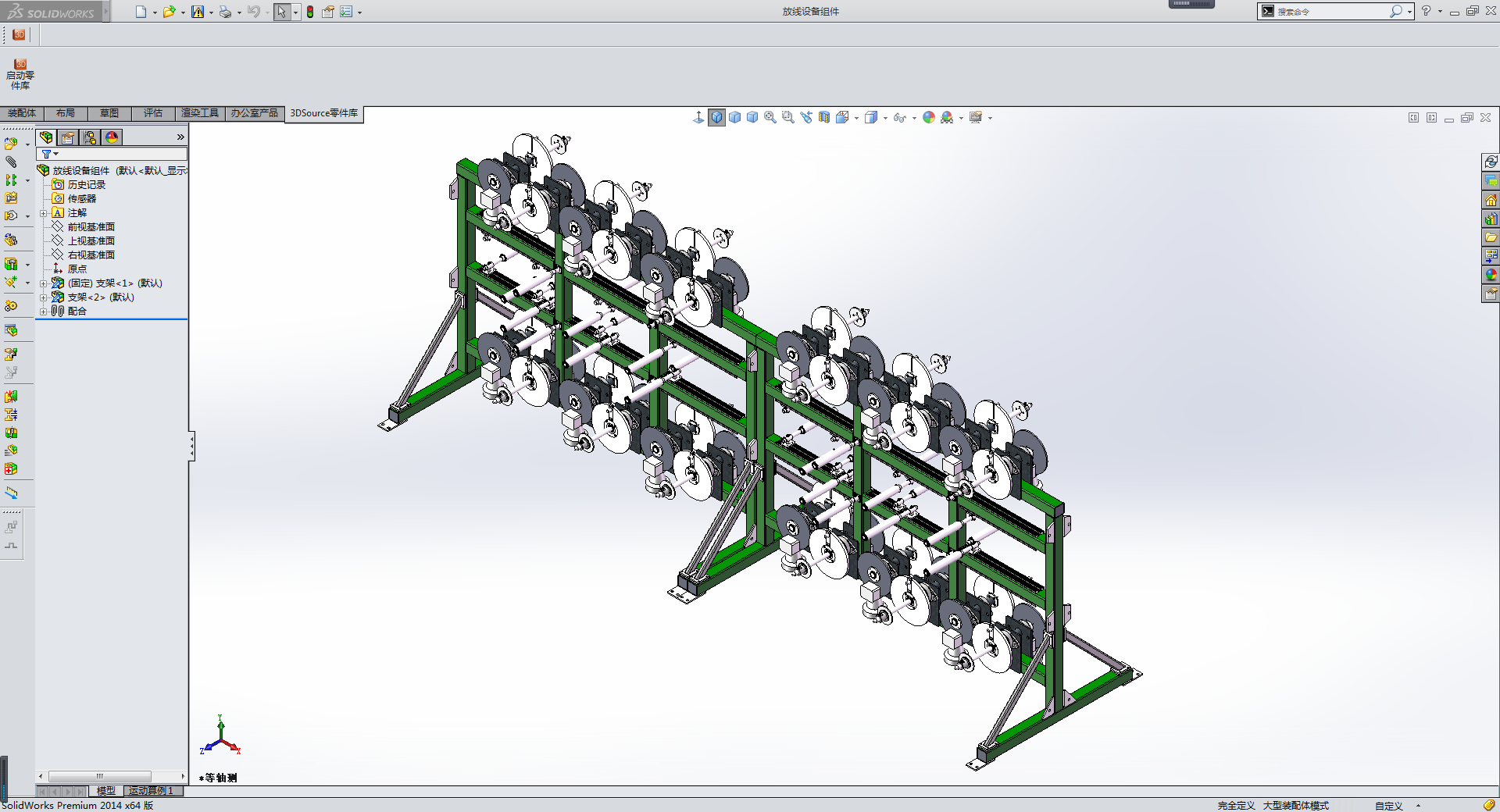1500x812 pixels.
Task: Click Previous View icon
Action: (806, 117)
